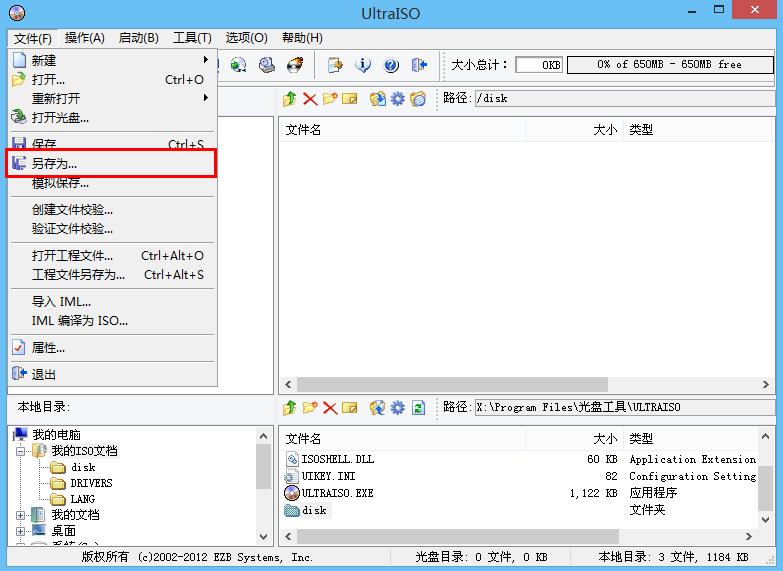Click the rename label icon in local directory toolbar
This screenshot has height=571, width=783.
tap(350, 408)
